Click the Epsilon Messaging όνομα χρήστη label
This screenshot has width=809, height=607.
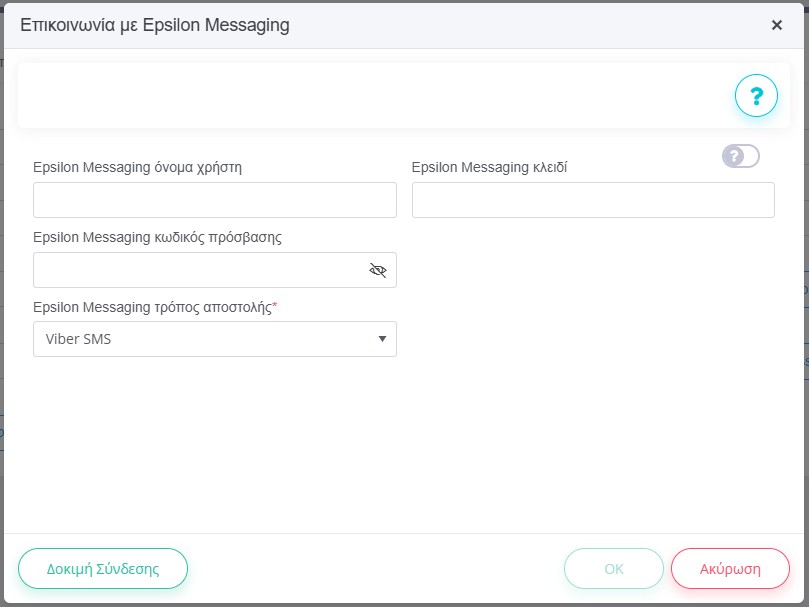click(137, 167)
